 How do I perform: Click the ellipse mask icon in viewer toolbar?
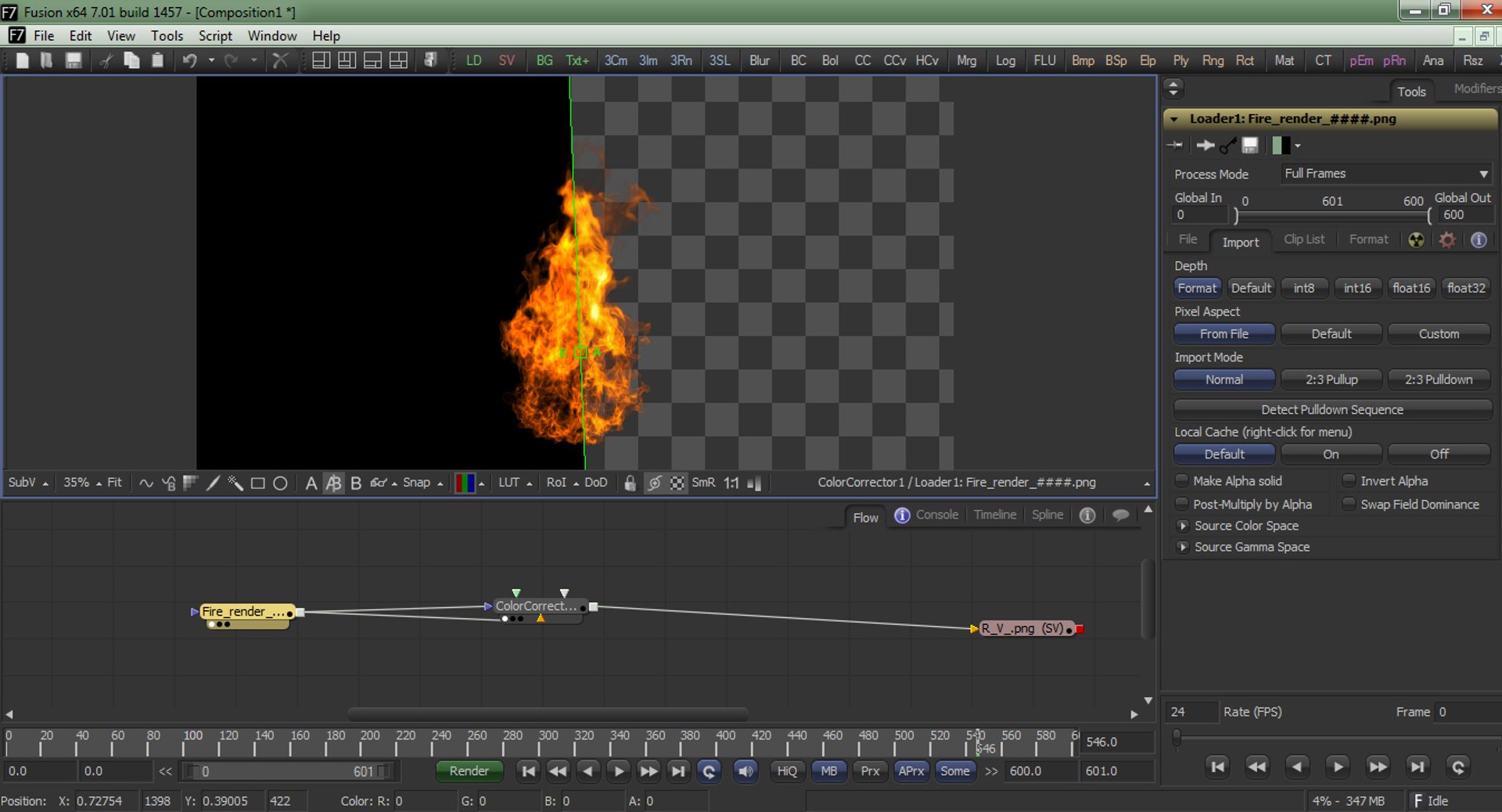280,483
